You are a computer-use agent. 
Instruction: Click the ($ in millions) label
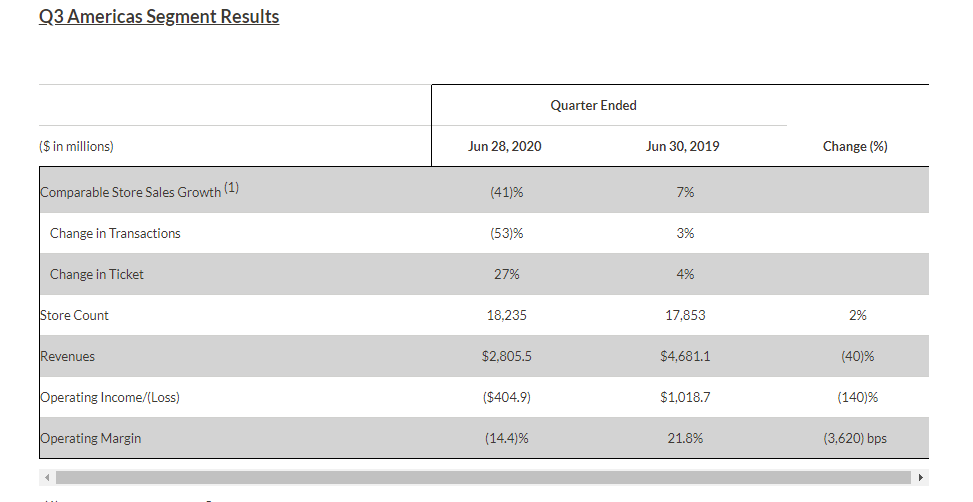(x=77, y=146)
